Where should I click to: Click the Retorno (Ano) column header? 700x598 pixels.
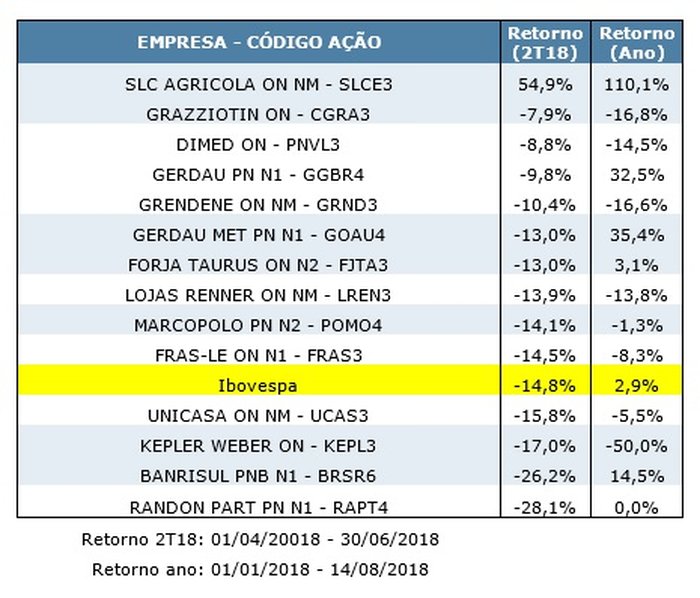click(x=636, y=43)
